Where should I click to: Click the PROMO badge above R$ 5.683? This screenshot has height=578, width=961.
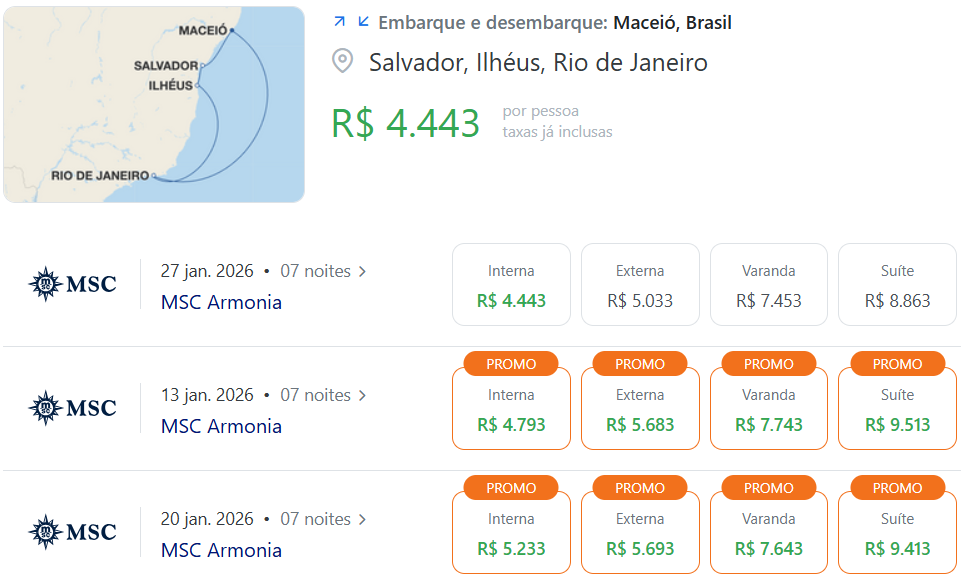pos(640,363)
